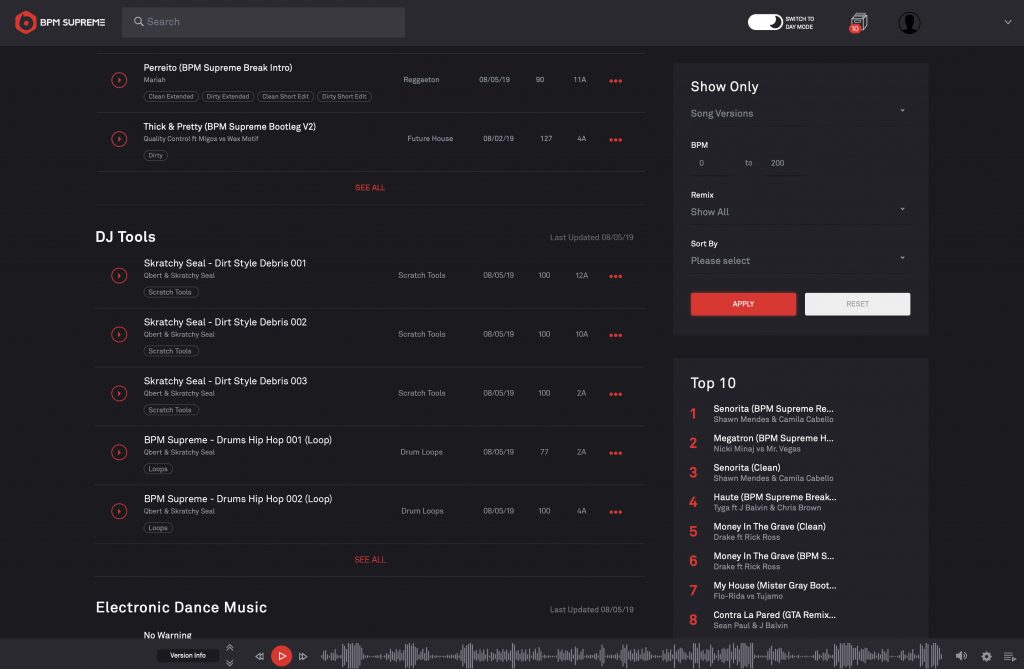Select Dirty Extended version tag for Perreito

pos(227,97)
